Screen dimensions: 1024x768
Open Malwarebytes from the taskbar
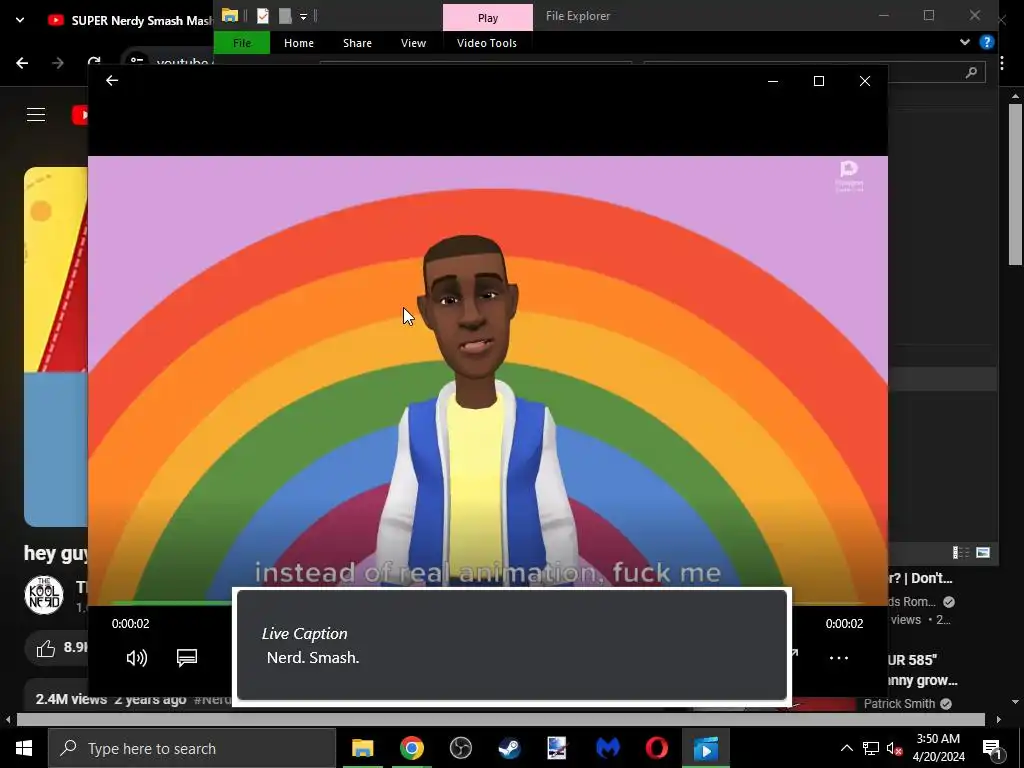[x=607, y=748]
